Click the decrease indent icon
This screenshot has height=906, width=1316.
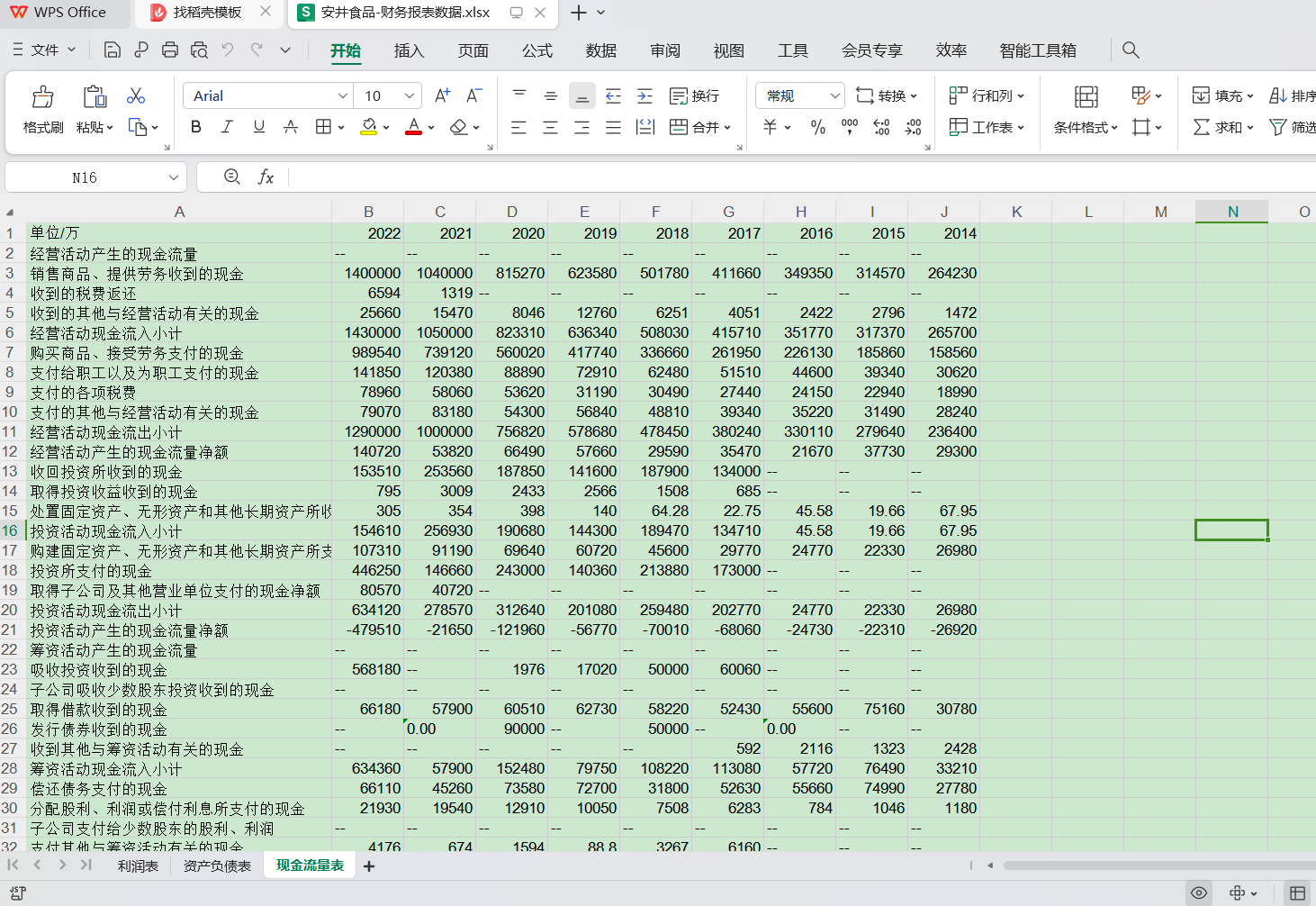[613, 95]
